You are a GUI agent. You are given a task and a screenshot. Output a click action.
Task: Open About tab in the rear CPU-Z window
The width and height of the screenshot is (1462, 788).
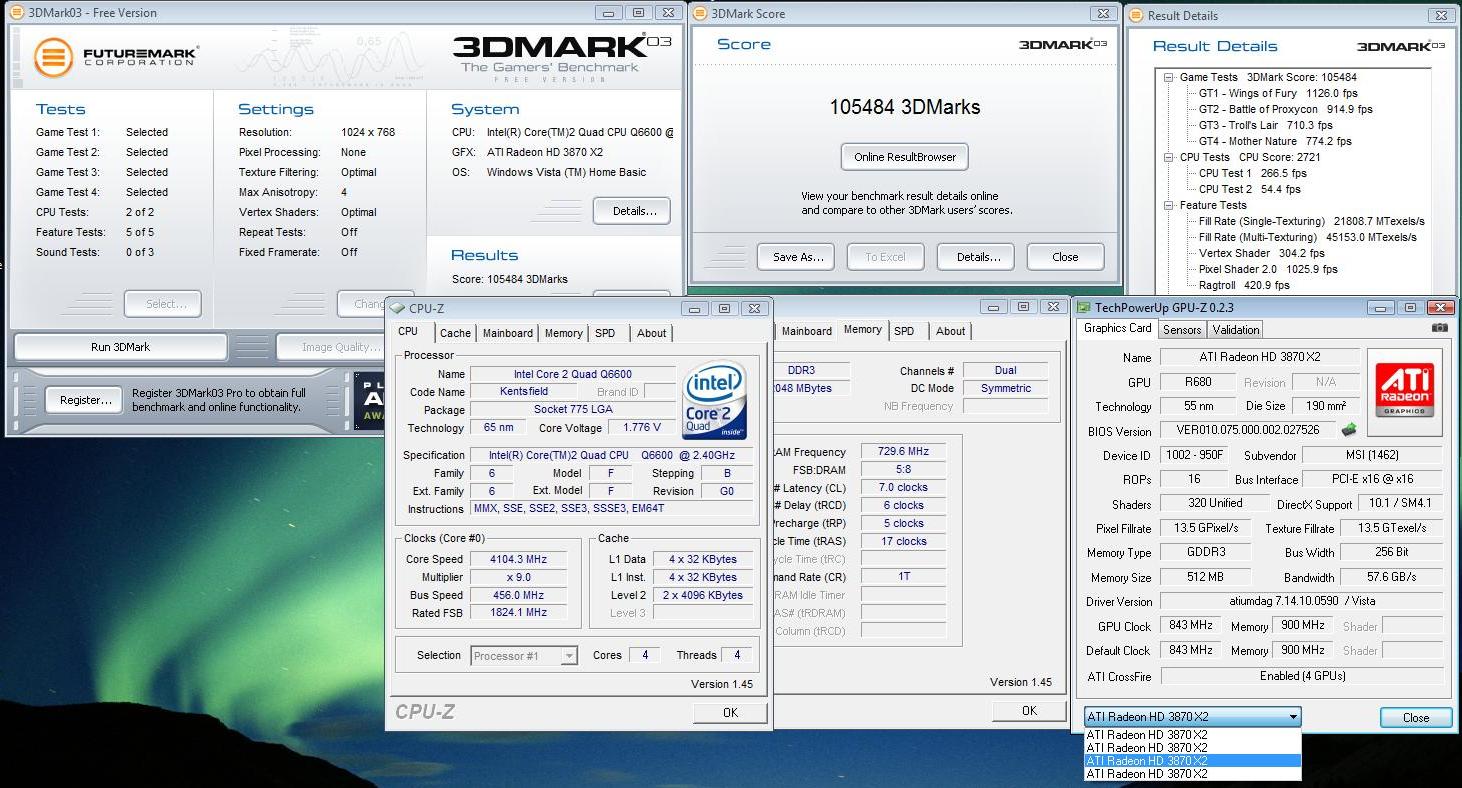click(951, 331)
